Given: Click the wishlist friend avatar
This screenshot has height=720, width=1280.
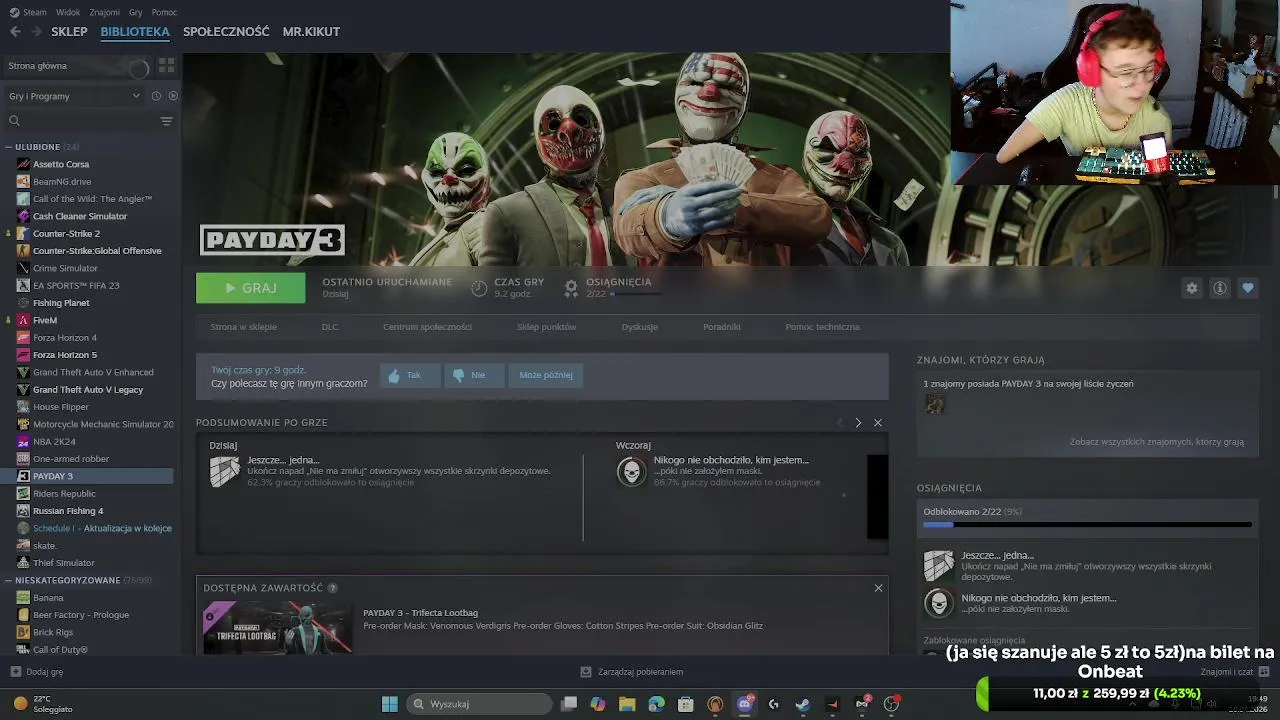Looking at the screenshot, I should tap(934, 404).
